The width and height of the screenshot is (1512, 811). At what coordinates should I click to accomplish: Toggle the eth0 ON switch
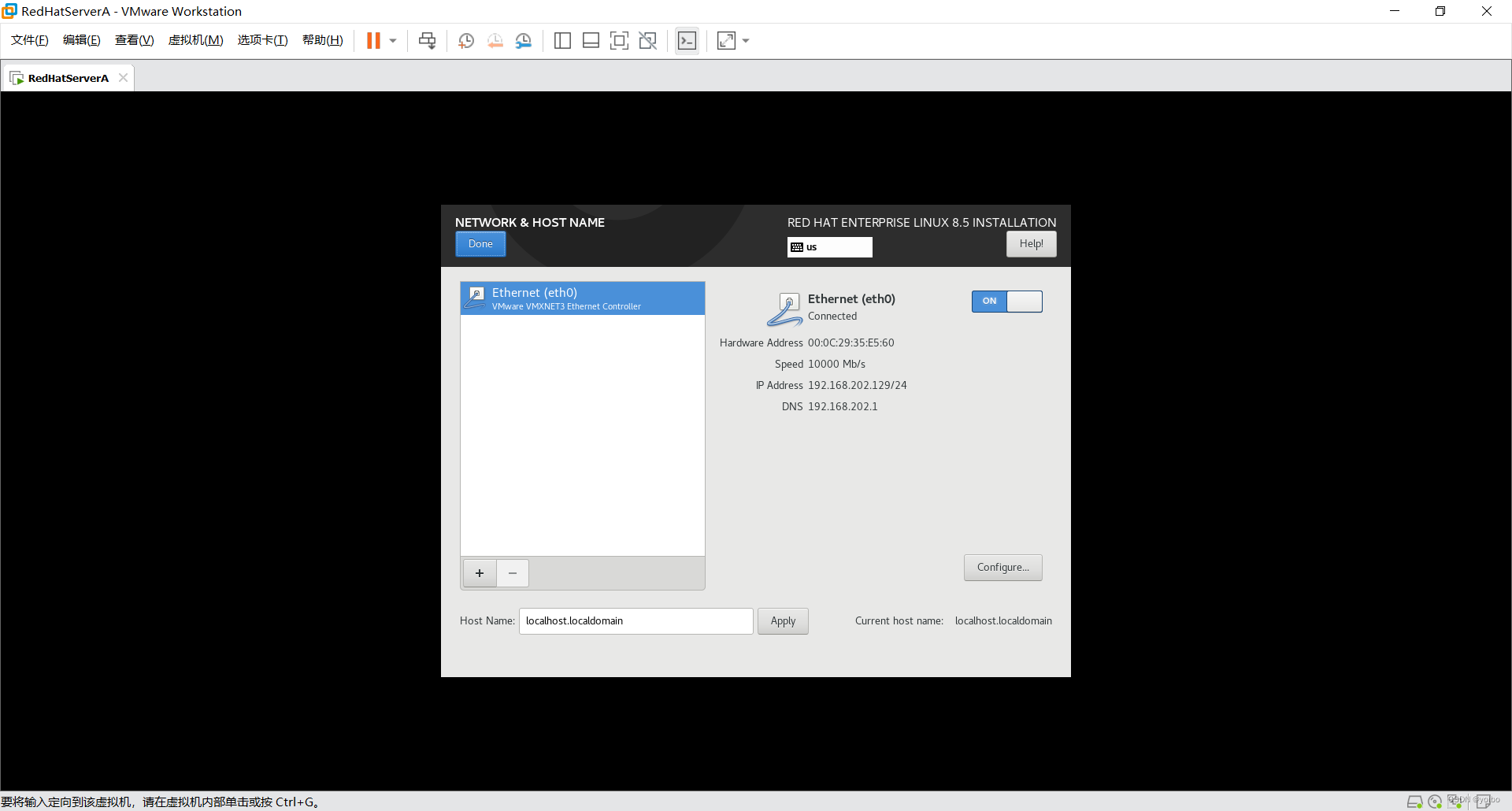(1007, 302)
